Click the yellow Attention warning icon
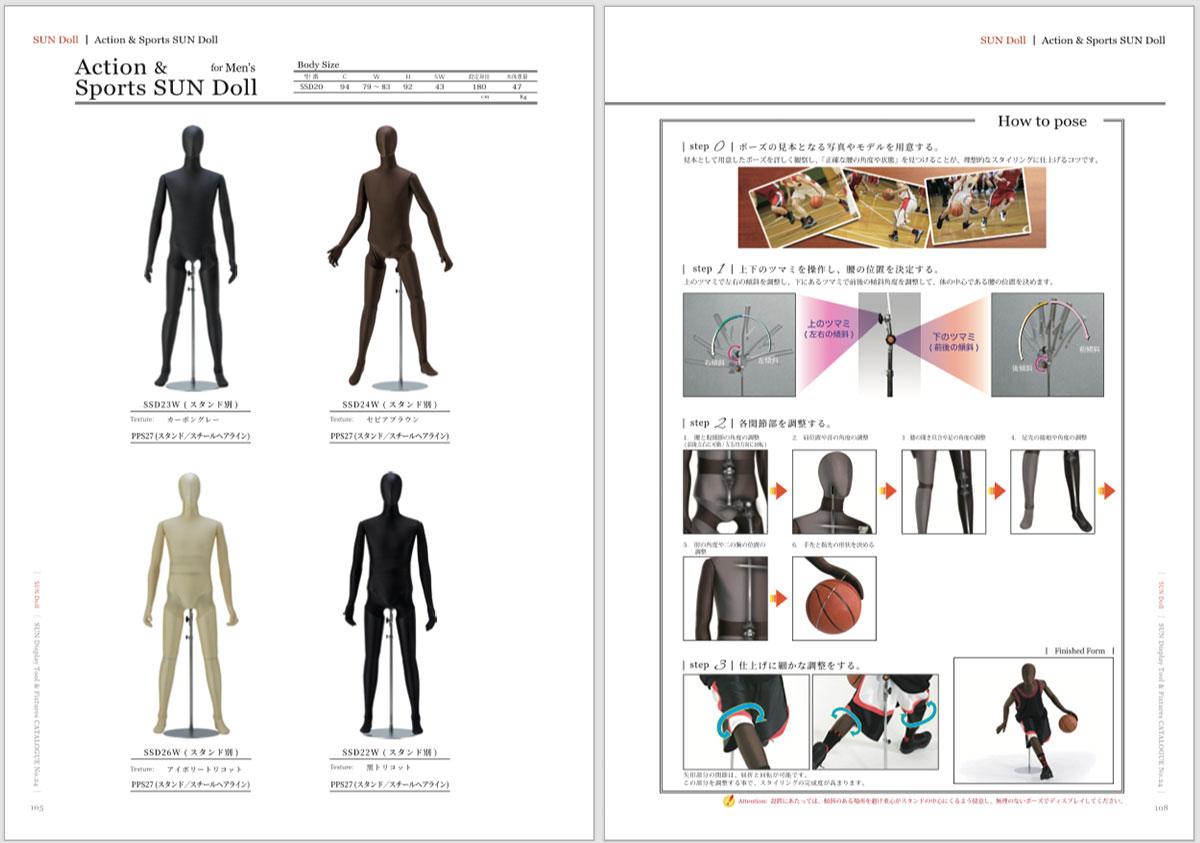Viewport: 1200px width, 843px height. [x=727, y=801]
